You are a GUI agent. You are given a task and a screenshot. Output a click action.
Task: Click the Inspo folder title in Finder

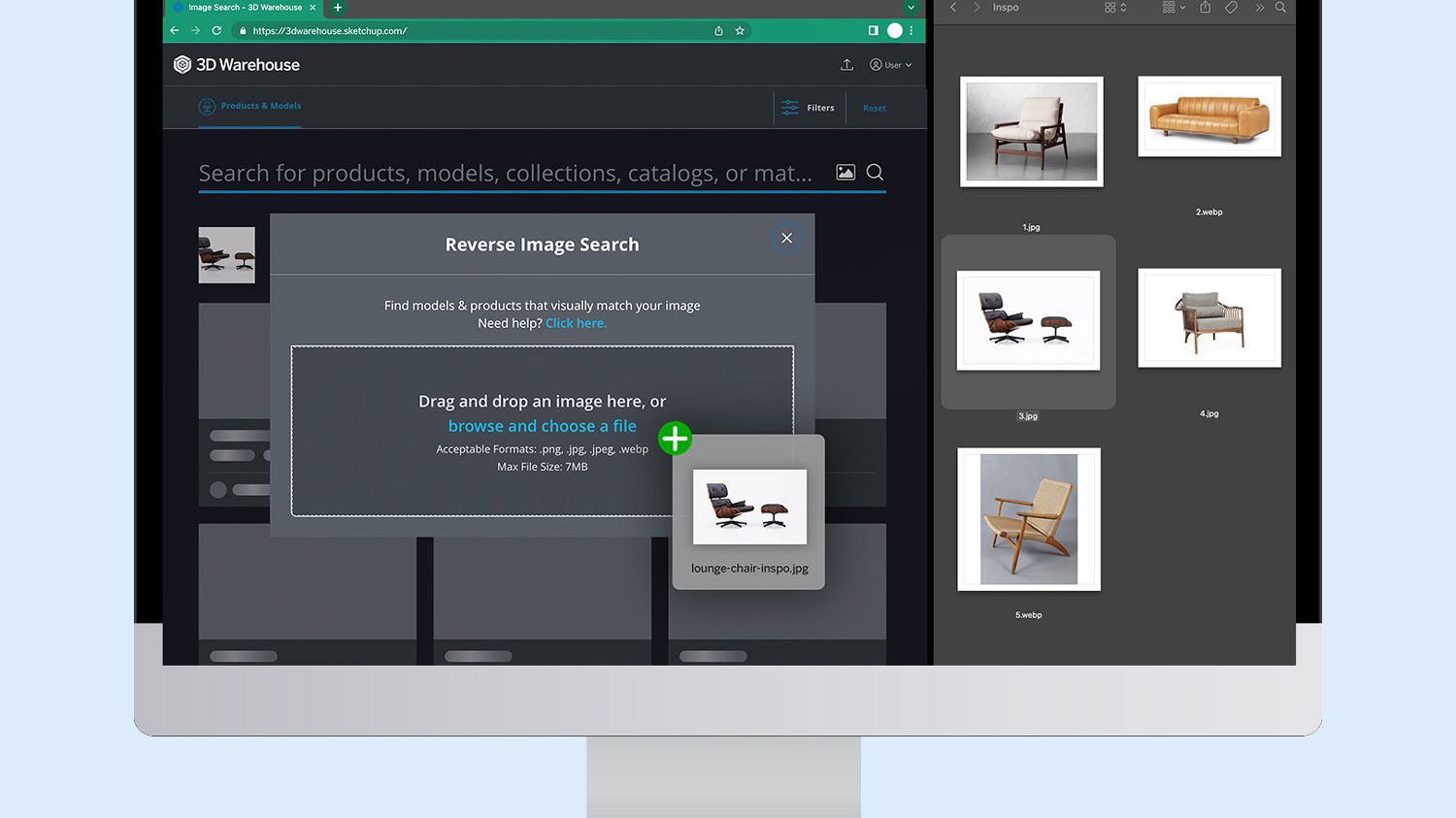tap(1006, 8)
